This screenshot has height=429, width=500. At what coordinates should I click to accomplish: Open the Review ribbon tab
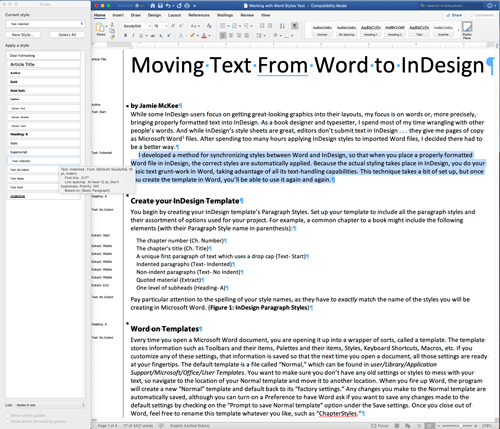coord(247,15)
